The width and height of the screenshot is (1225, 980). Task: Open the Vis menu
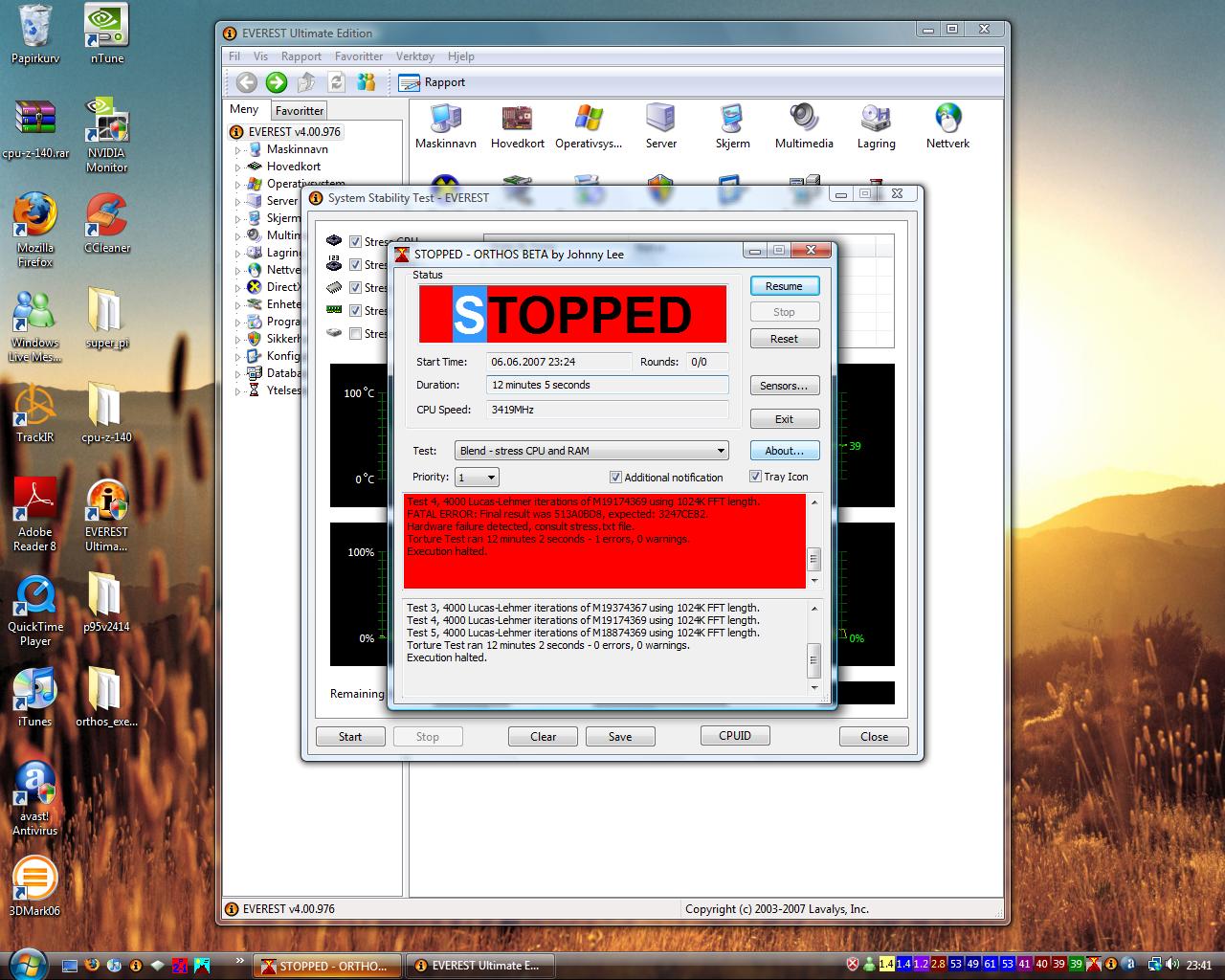(260, 56)
